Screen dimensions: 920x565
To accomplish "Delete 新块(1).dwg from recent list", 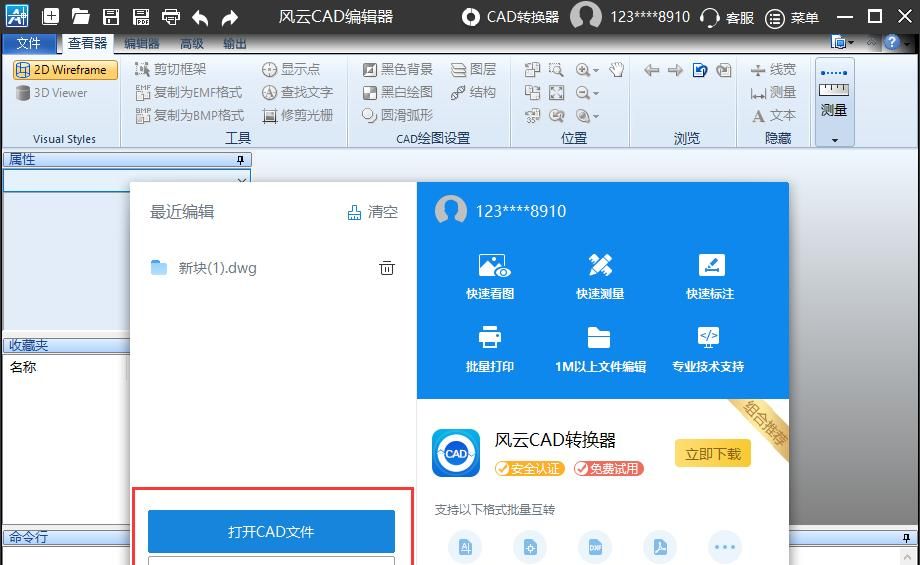I will (x=387, y=268).
